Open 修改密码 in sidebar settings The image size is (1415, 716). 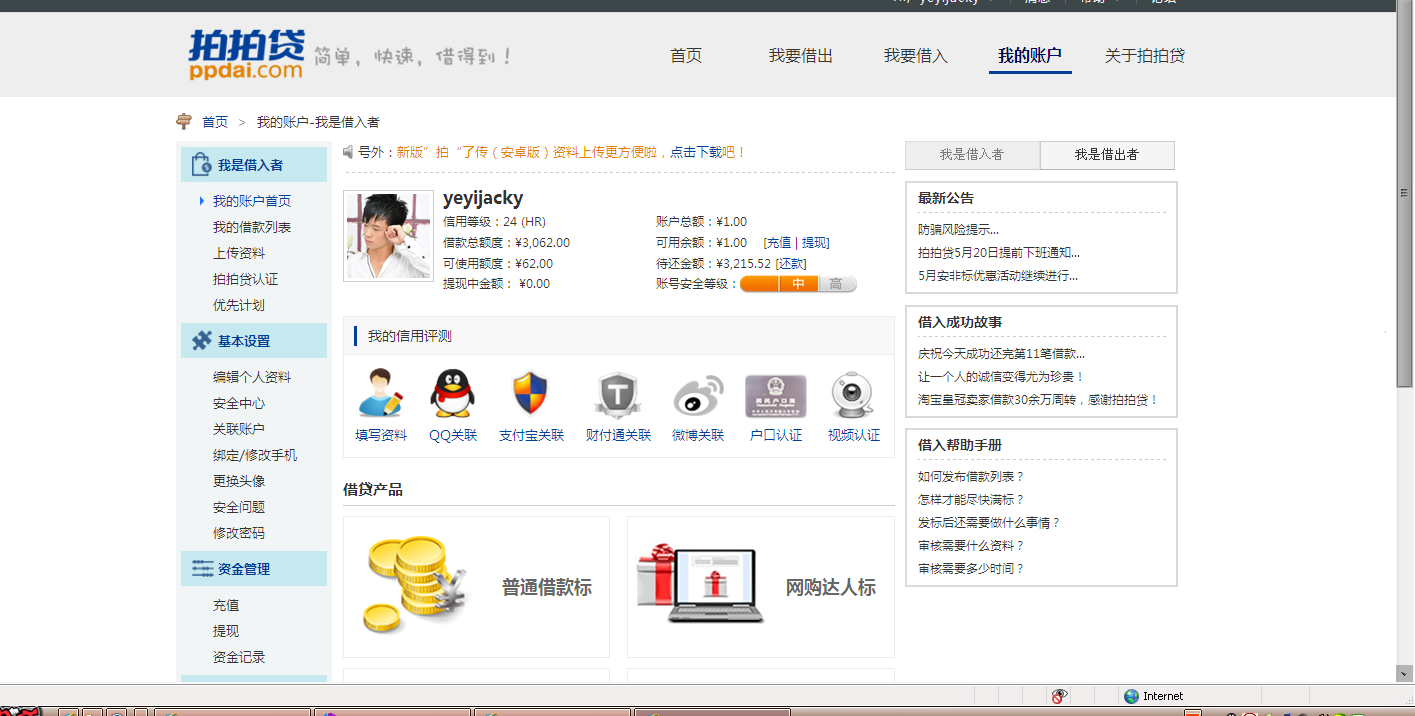(x=238, y=533)
